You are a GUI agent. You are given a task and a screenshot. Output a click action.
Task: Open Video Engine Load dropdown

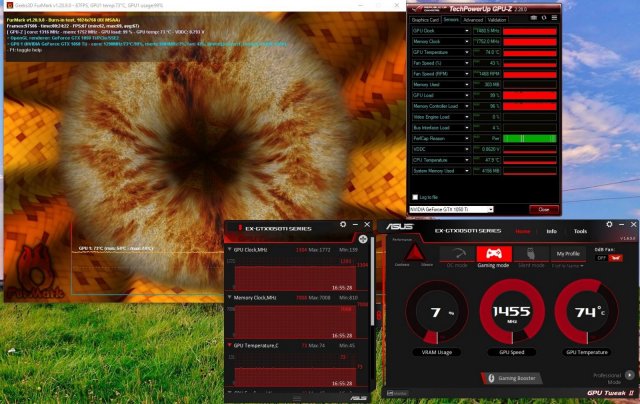pyautogui.click(x=467, y=117)
